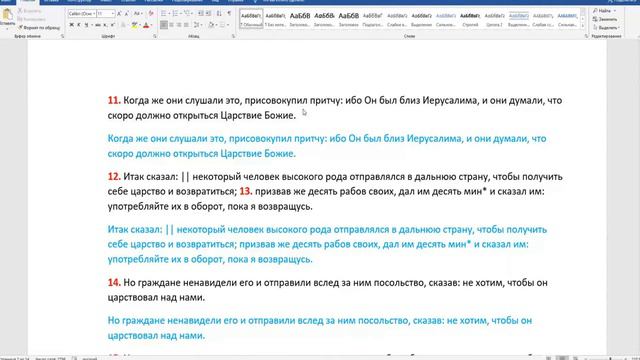Open the Выделить (Select) dropdown
Viewport: 640px width, 360px height.
tap(607, 28)
